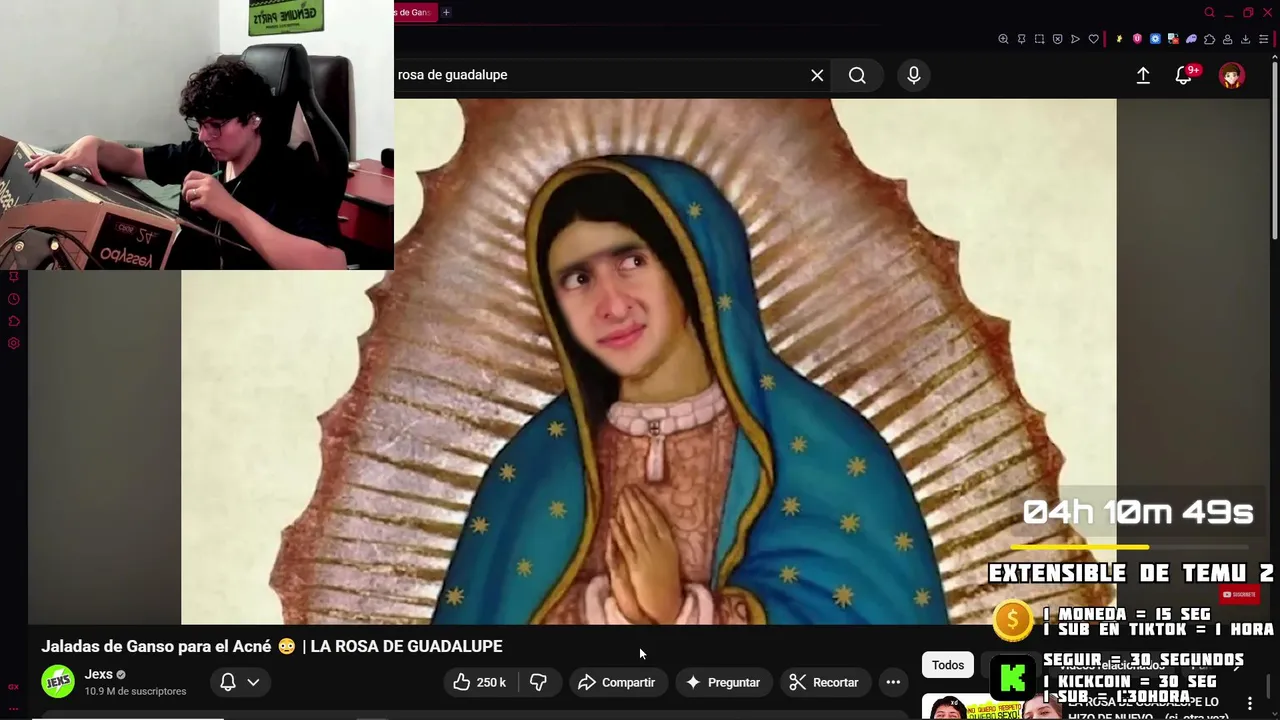1280x720 pixels.
Task: Open the GX corner icon in the sidebar
Action: pyautogui.click(x=13, y=687)
